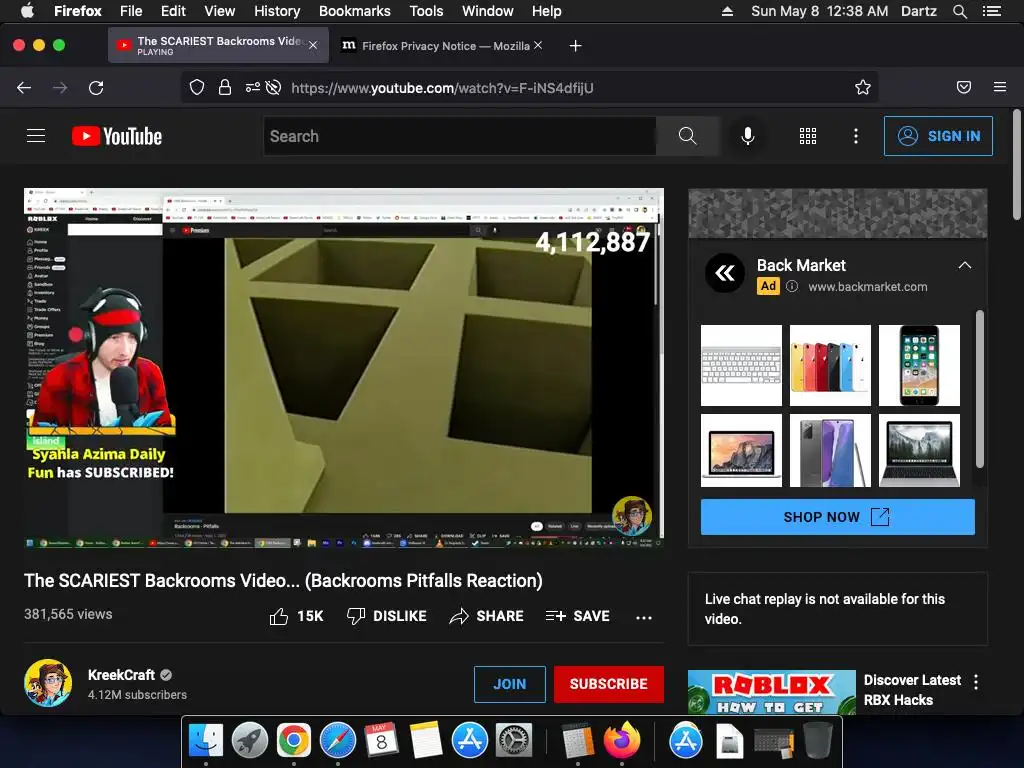Open the colorful iPhones ad thumbnail

pyautogui.click(x=830, y=365)
